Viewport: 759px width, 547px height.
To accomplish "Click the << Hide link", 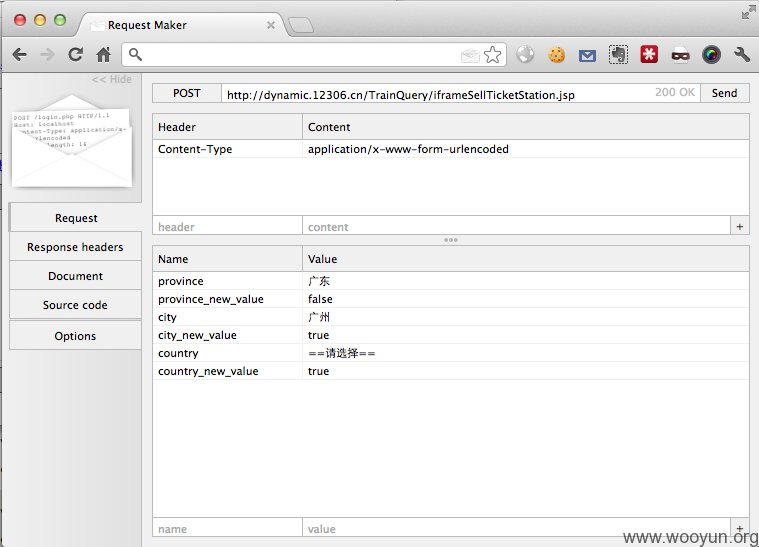I will click(111, 79).
